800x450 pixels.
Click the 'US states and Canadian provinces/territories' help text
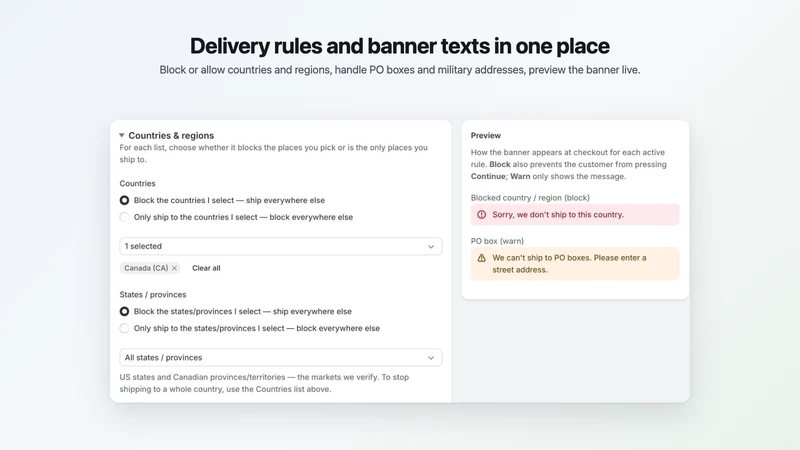264,383
